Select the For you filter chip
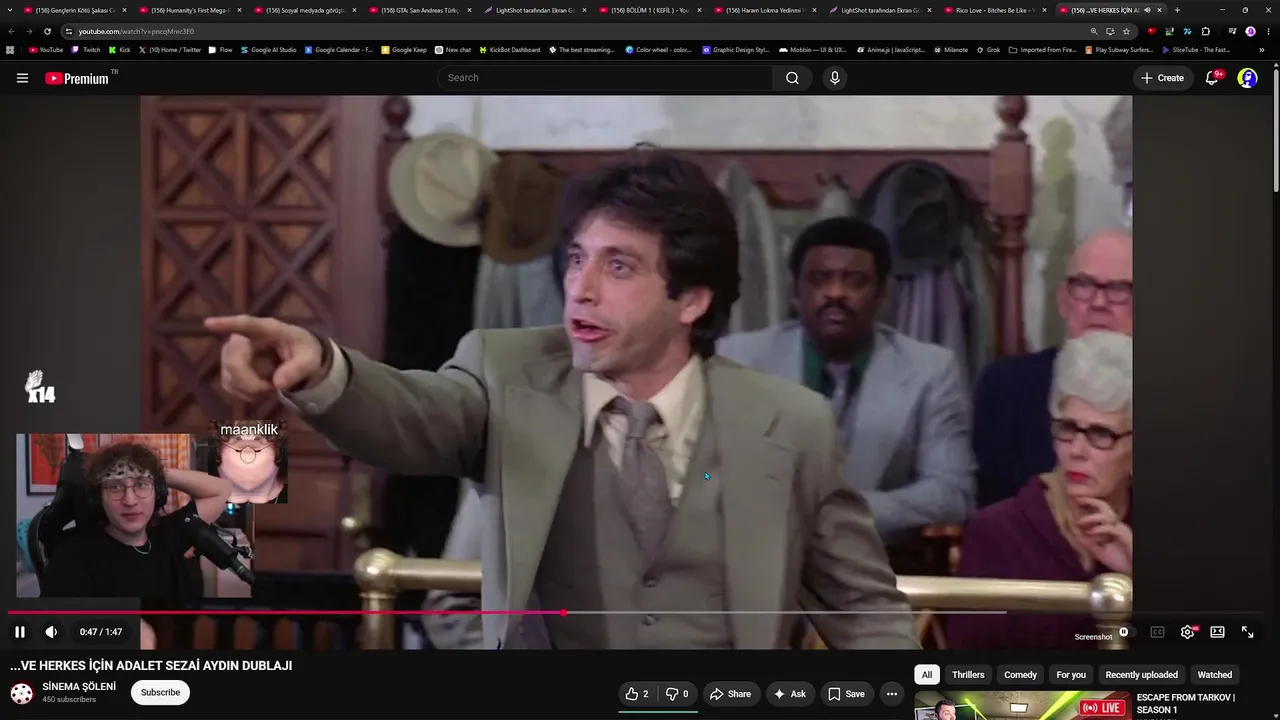 (x=1071, y=675)
